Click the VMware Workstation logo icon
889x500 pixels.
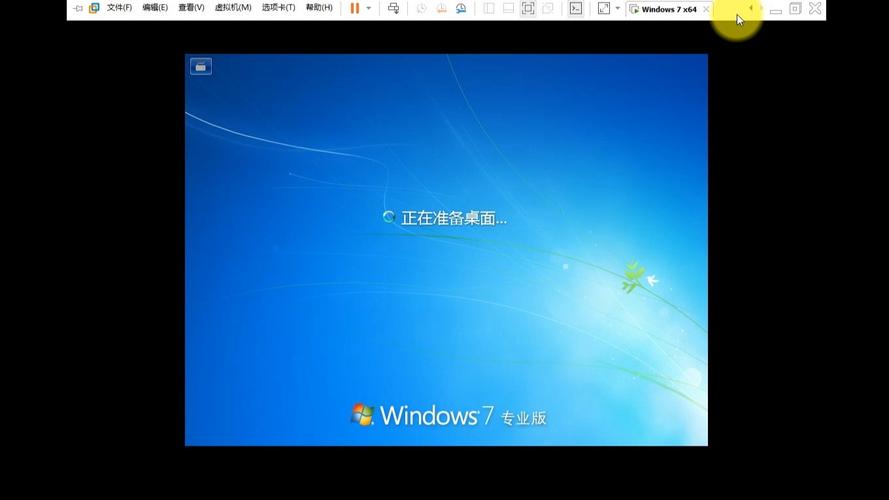[94, 8]
